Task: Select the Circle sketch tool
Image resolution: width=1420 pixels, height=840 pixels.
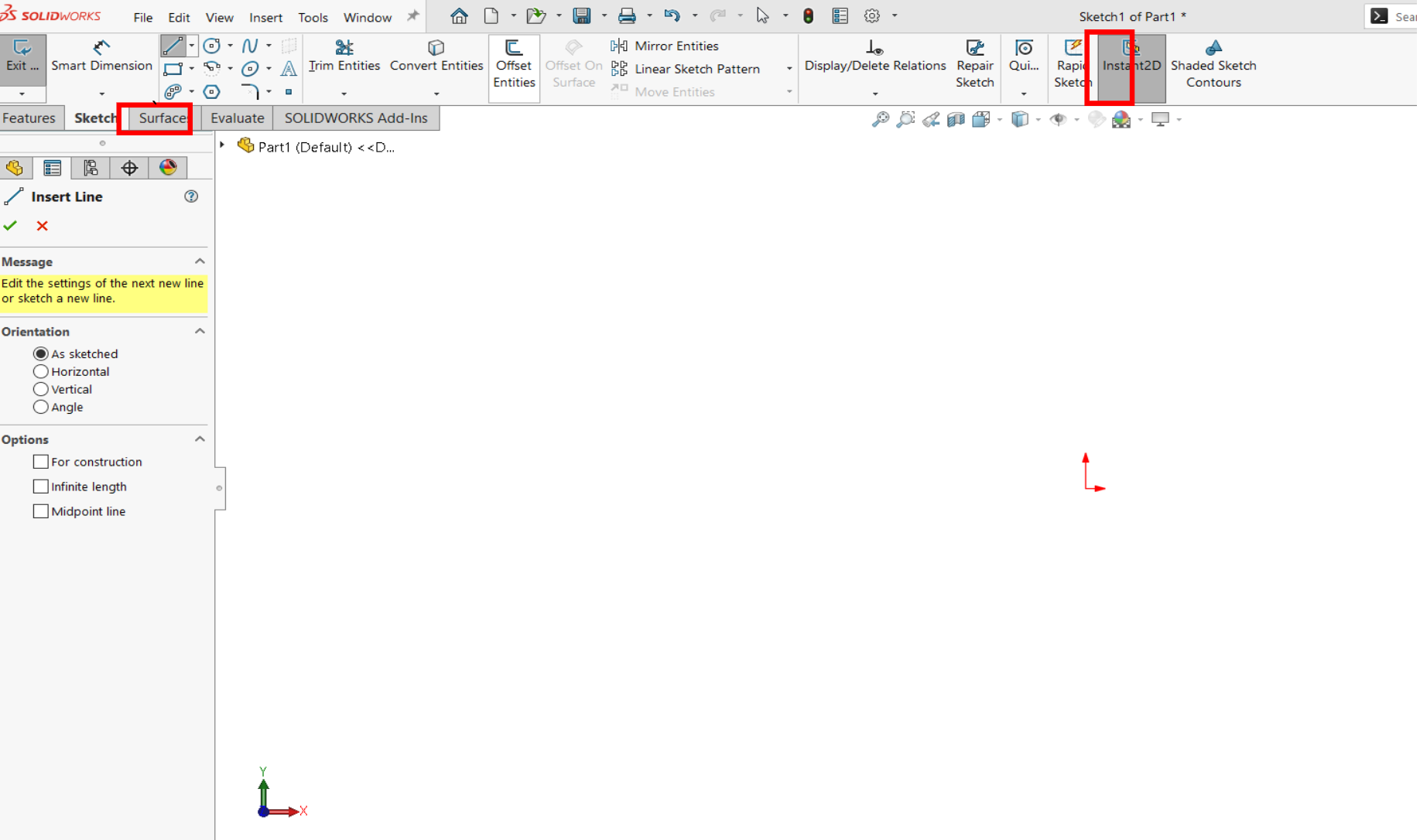Action: tap(212, 46)
